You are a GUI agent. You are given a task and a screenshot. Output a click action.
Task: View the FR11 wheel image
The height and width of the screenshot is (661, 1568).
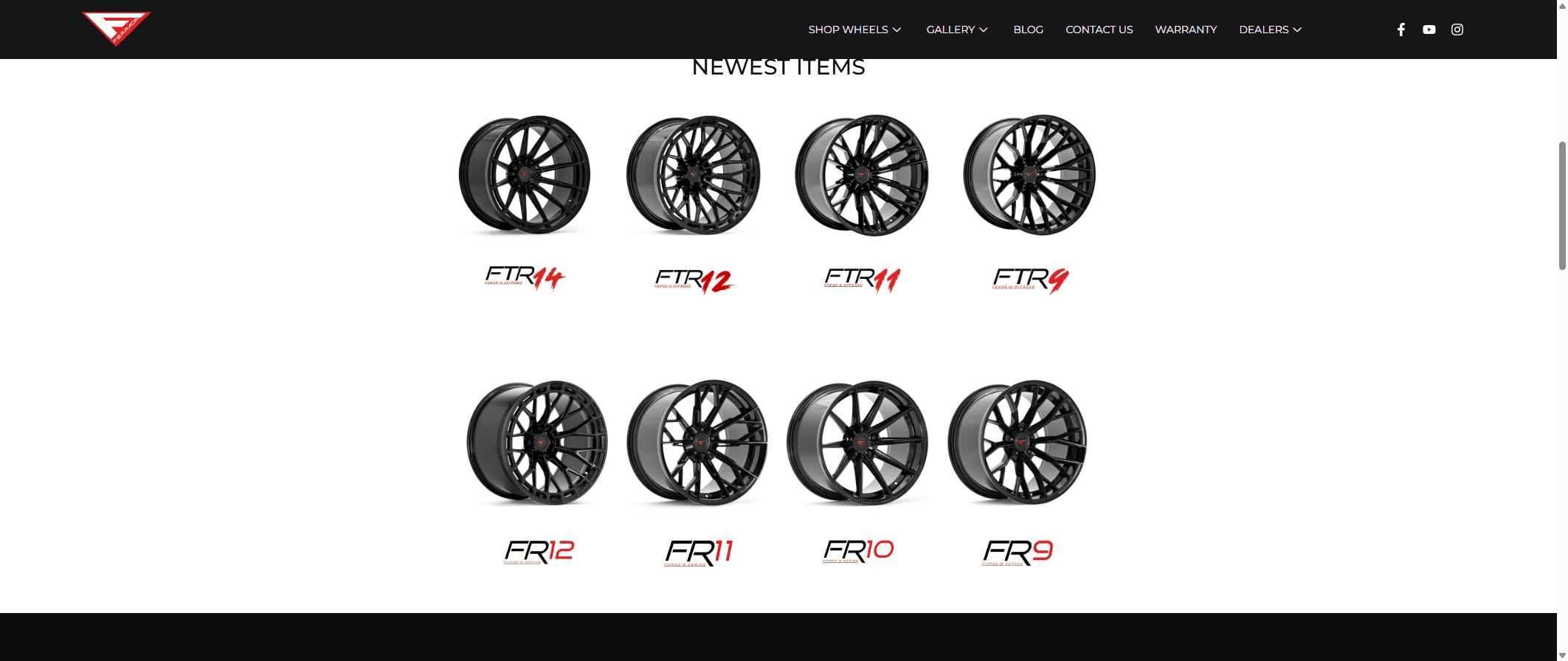(x=697, y=443)
